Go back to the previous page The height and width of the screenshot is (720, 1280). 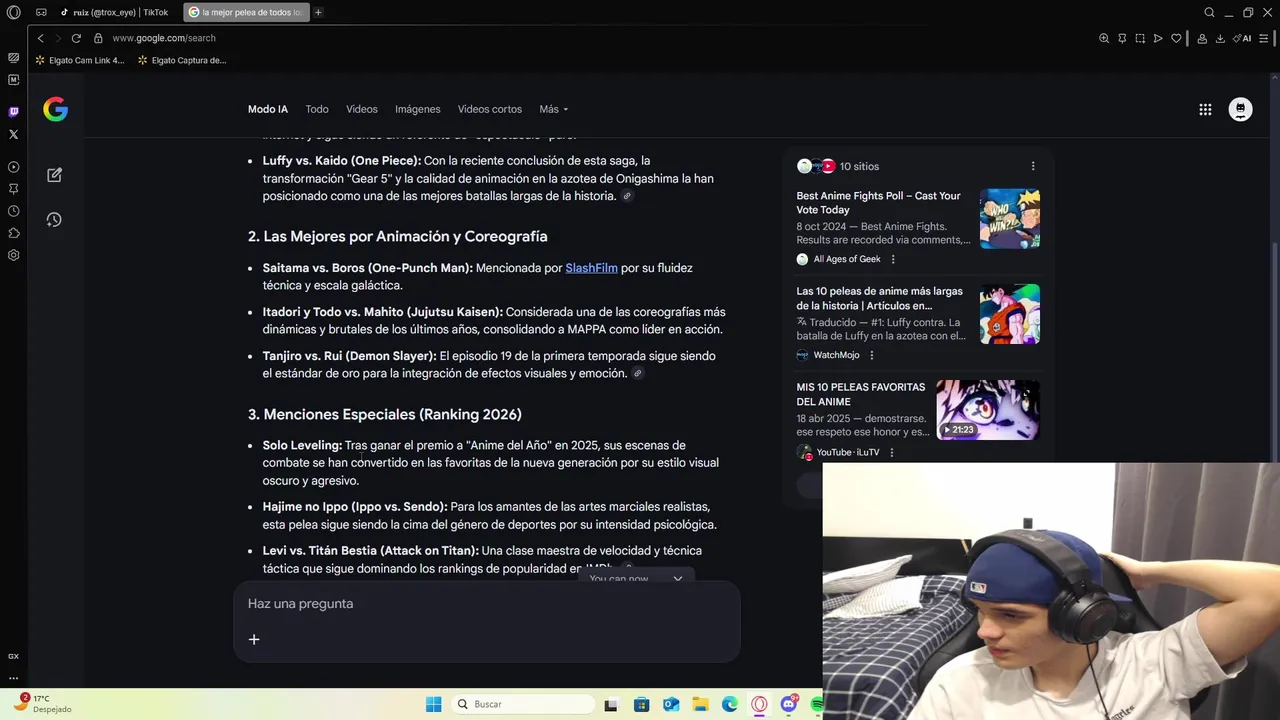(40, 38)
